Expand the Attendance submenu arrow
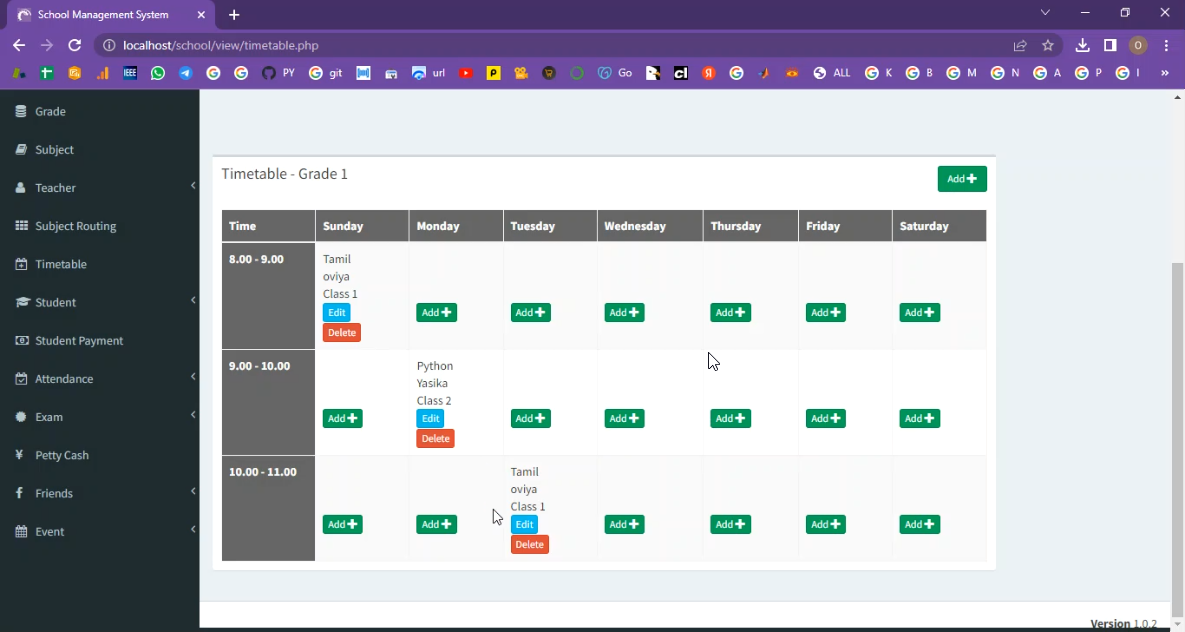The image size is (1185, 632). (193, 377)
